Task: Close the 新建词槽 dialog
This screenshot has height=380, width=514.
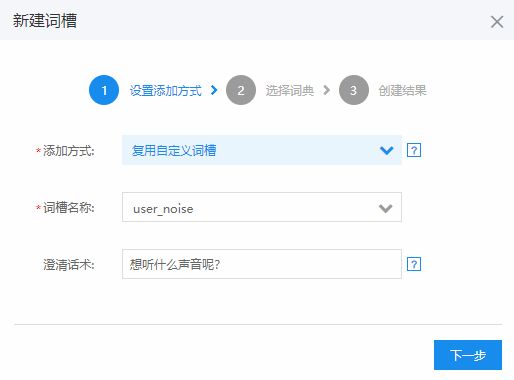Action: pos(497,22)
